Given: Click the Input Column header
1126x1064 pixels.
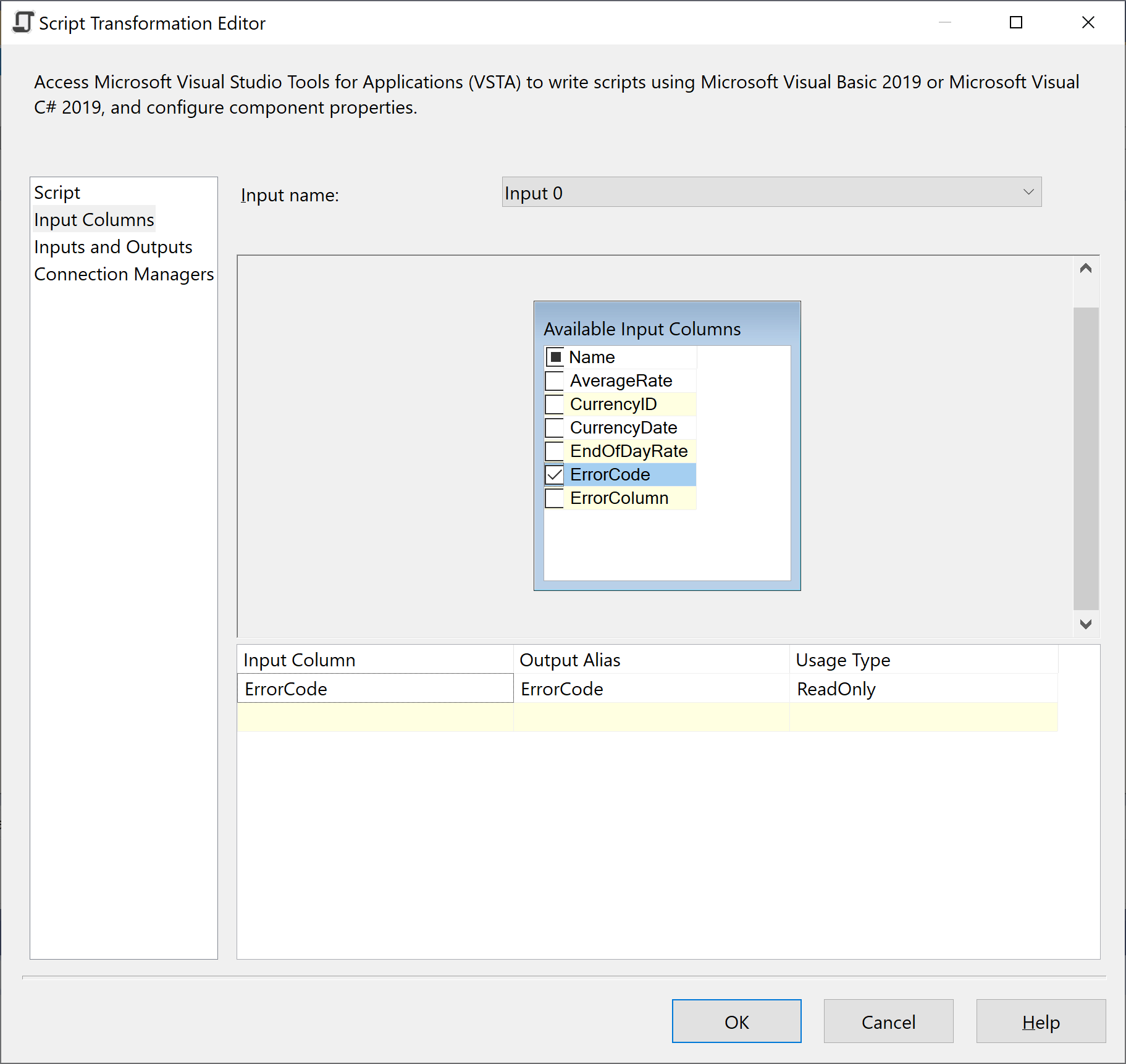Looking at the screenshot, I should tap(376, 660).
